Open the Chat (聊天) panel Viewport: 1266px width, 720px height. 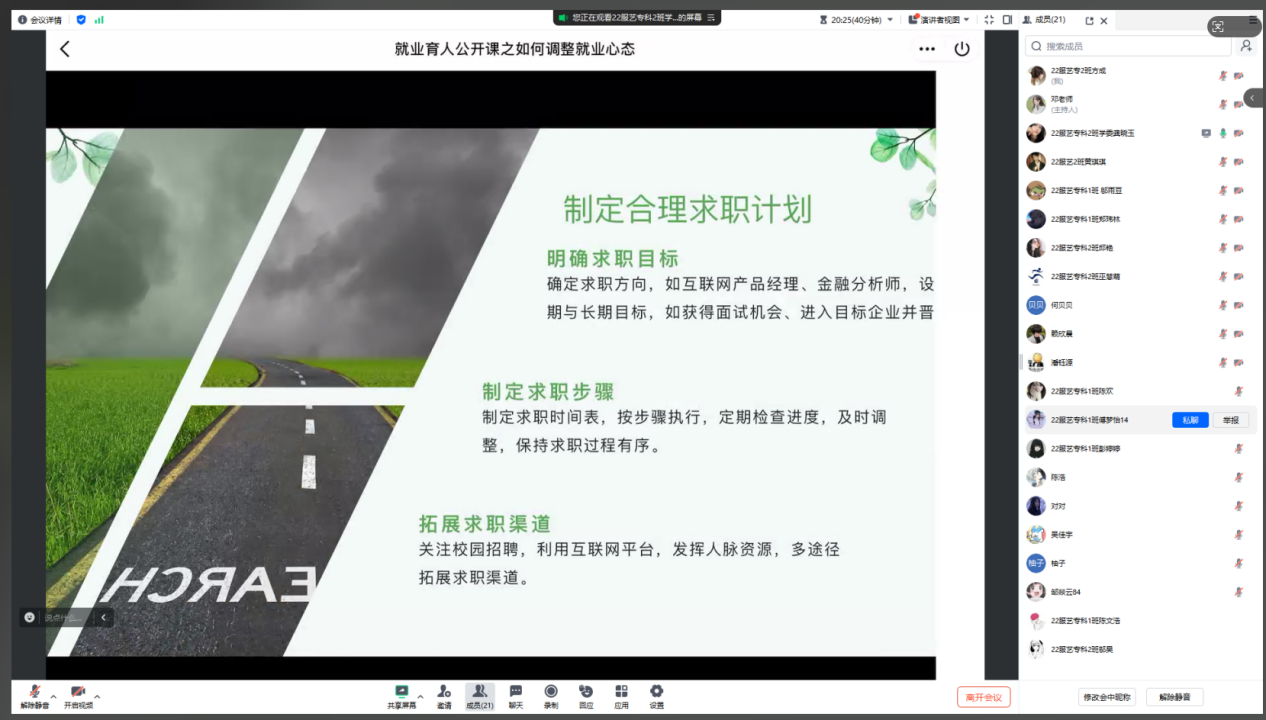516,691
